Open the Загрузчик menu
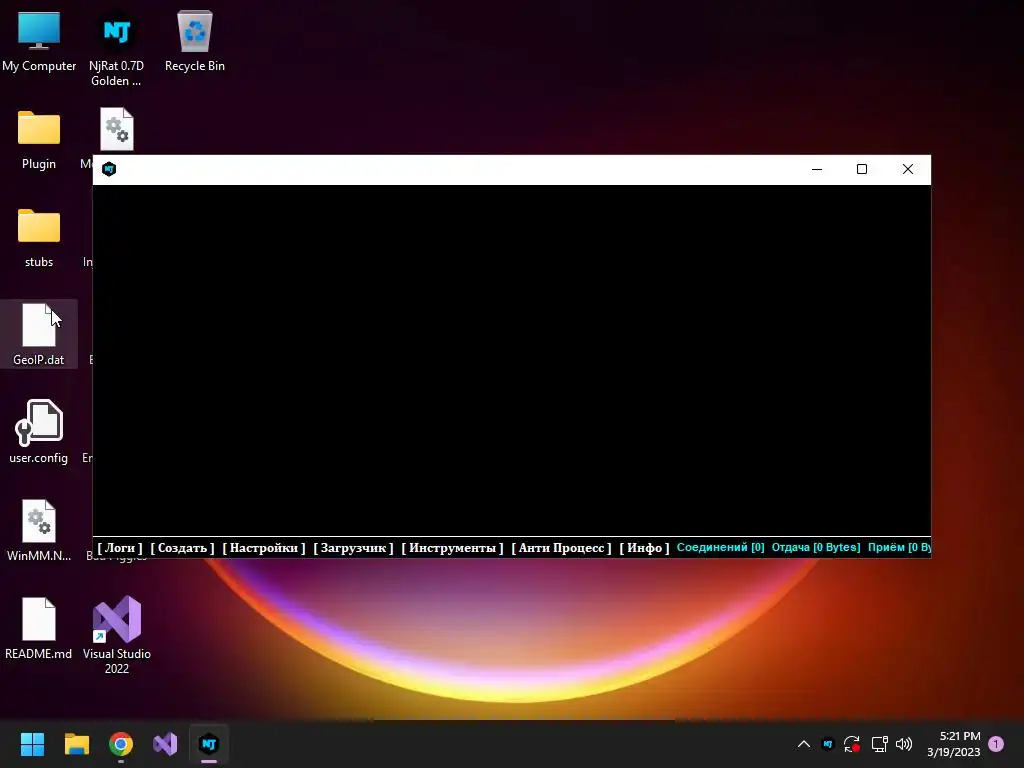The height and width of the screenshot is (768, 1024). 353,548
